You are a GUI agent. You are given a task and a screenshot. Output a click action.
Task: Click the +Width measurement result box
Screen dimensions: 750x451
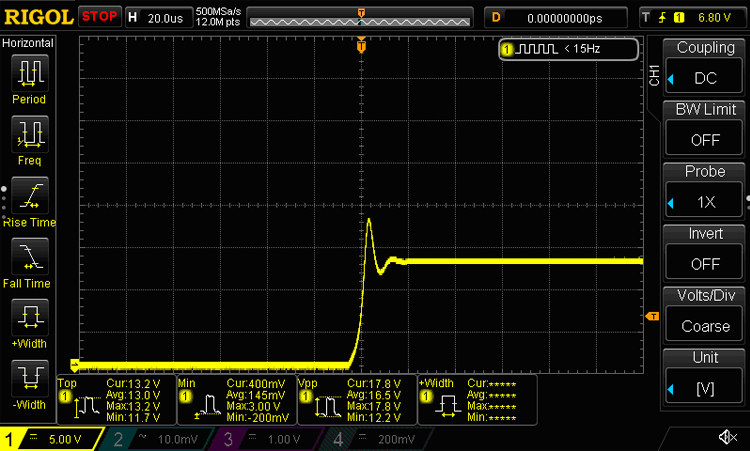477,400
